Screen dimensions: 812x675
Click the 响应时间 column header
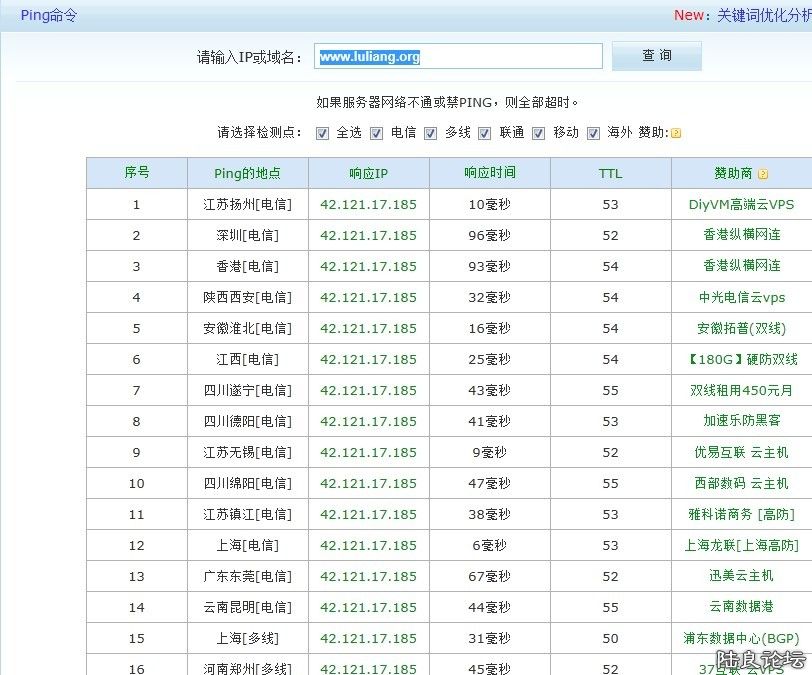490,173
